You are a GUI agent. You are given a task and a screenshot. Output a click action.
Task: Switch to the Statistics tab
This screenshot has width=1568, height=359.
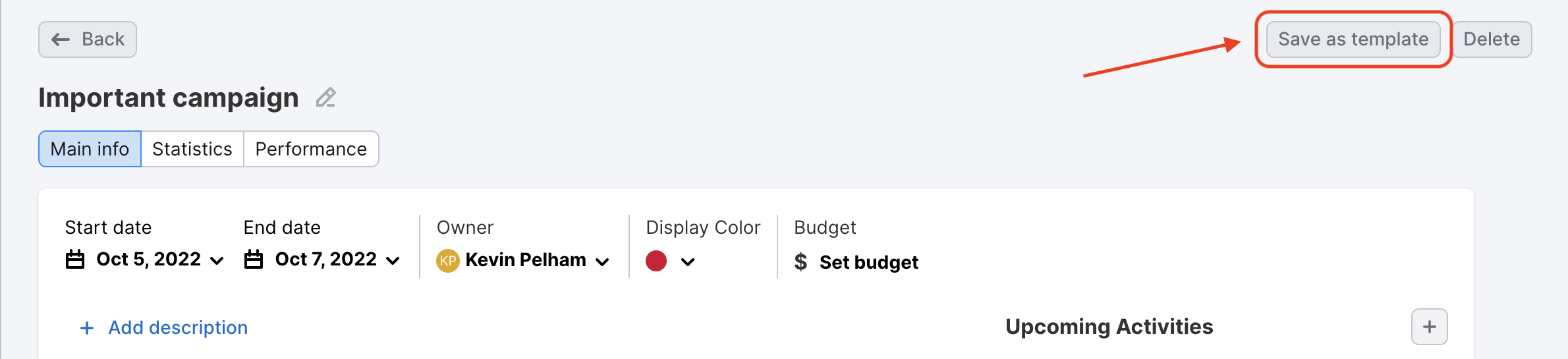[192, 149]
